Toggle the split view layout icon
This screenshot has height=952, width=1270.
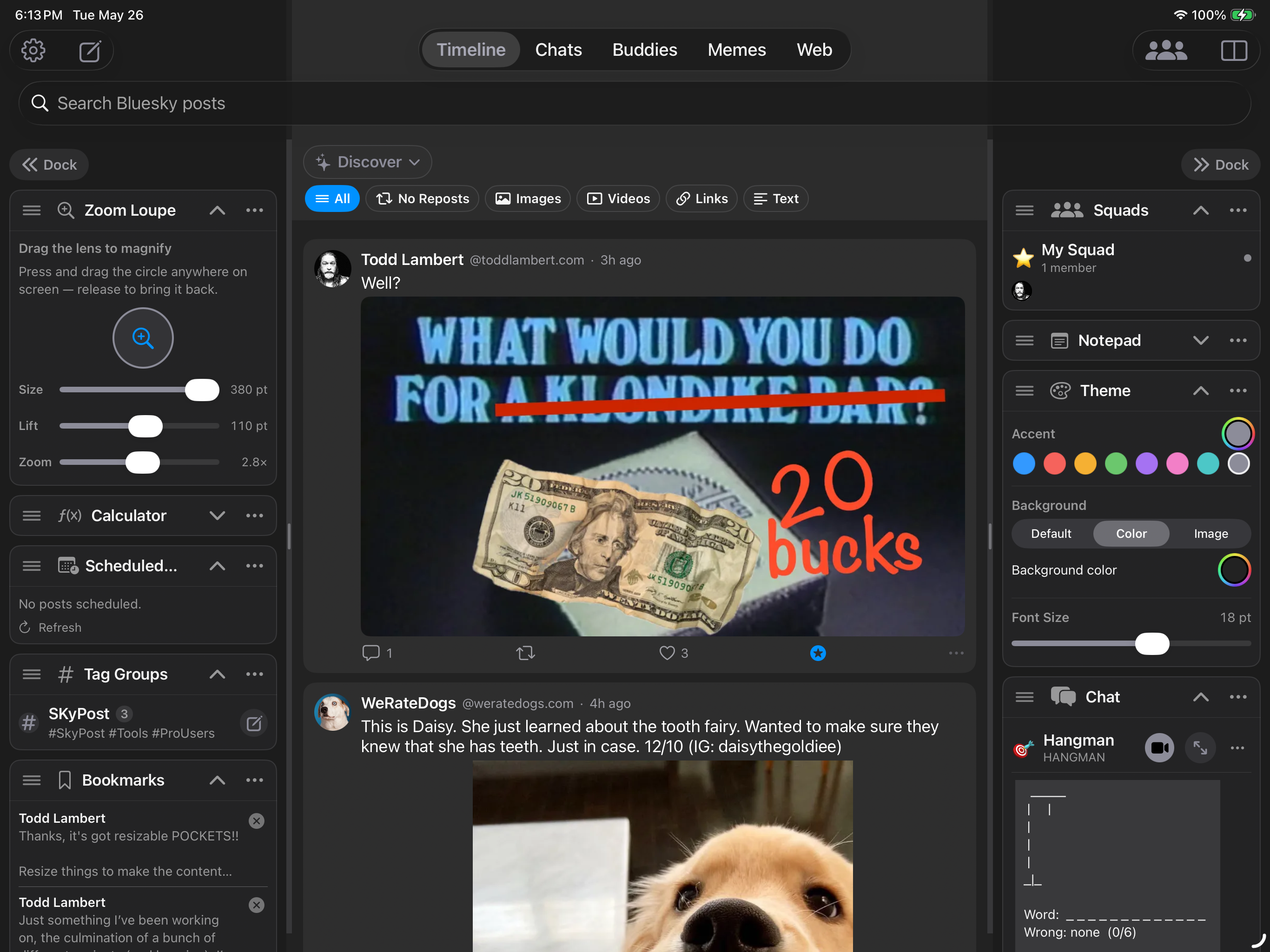tap(1233, 51)
